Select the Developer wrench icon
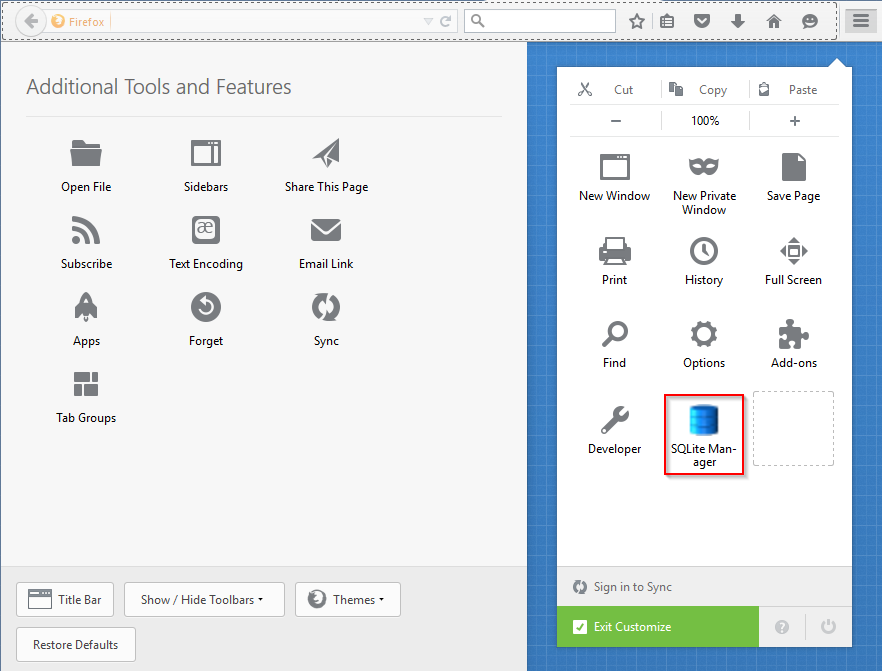The width and height of the screenshot is (882, 671). pos(614,420)
